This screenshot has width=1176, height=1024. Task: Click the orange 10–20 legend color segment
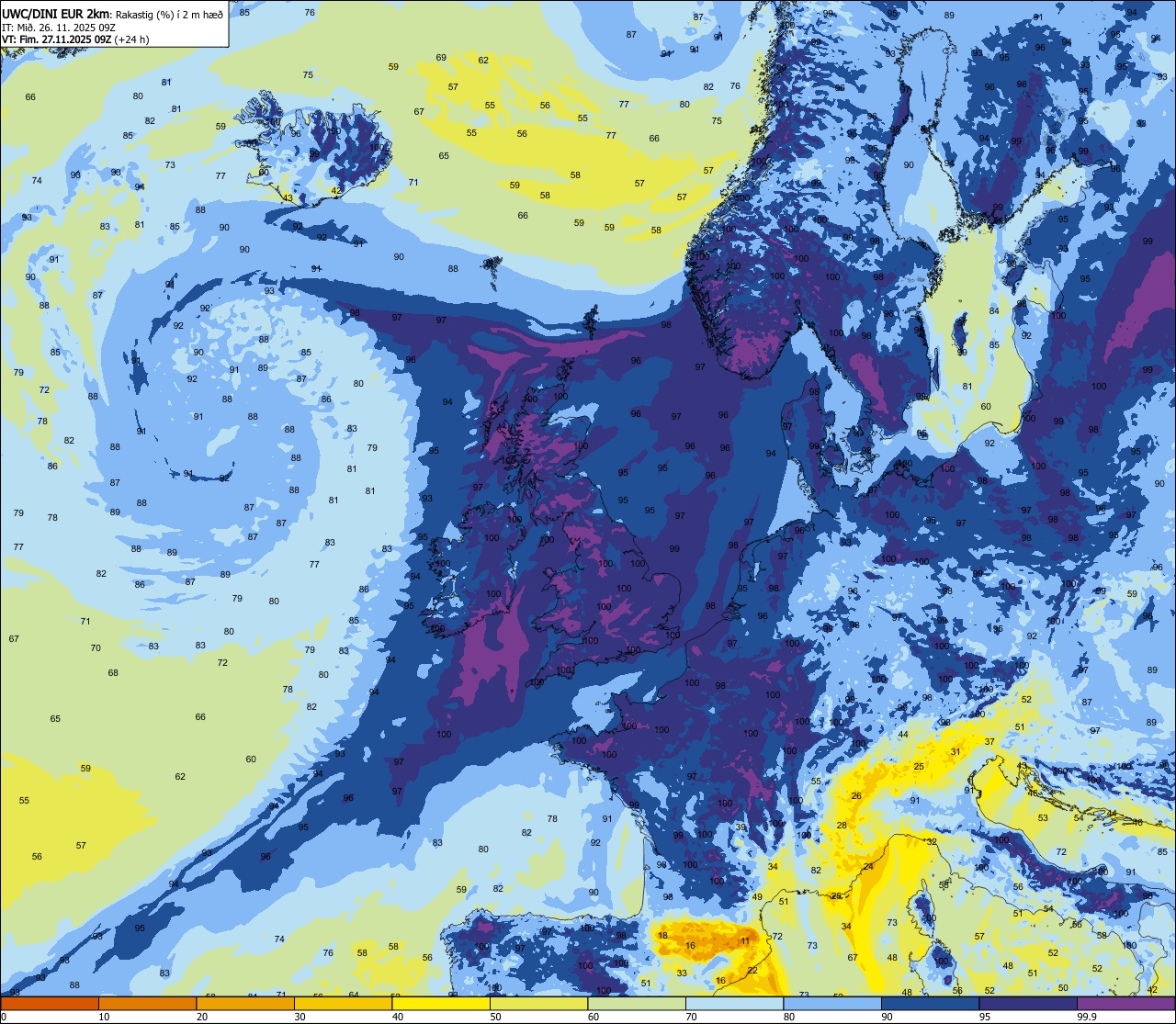pyautogui.click(x=147, y=1003)
